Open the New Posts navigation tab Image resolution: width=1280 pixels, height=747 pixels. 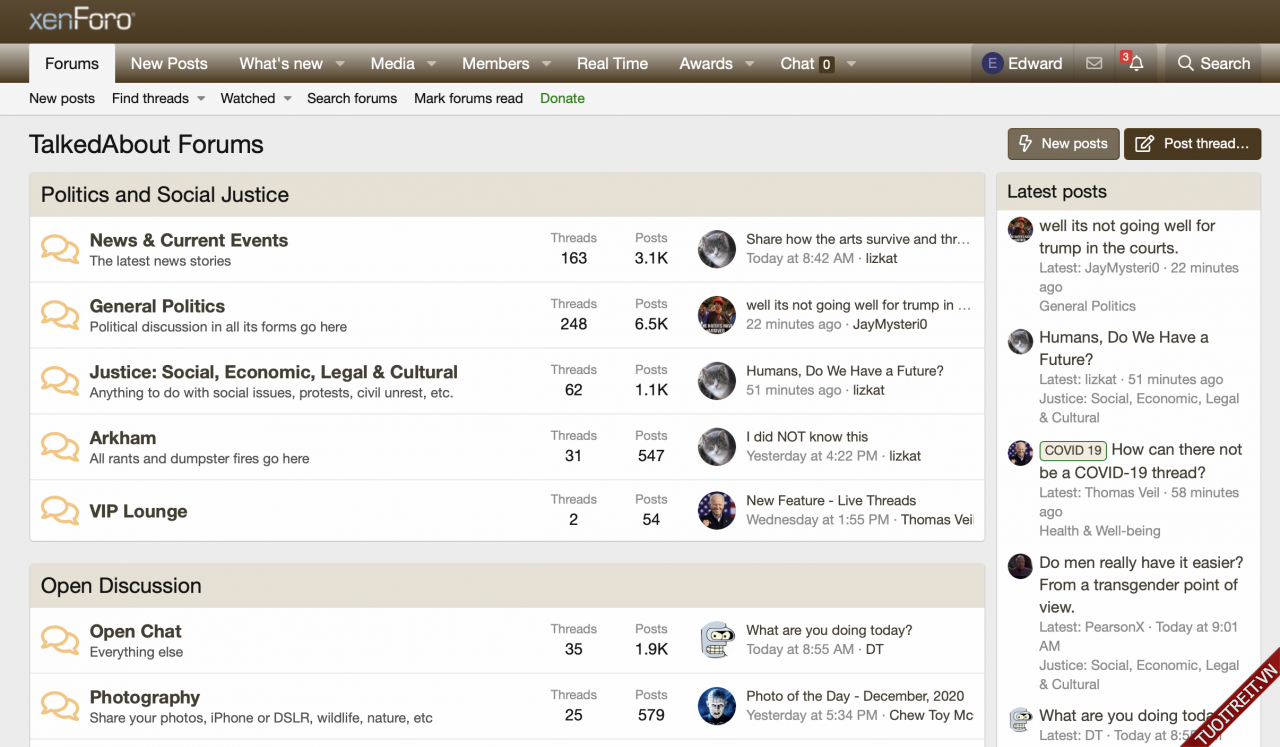[169, 63]
